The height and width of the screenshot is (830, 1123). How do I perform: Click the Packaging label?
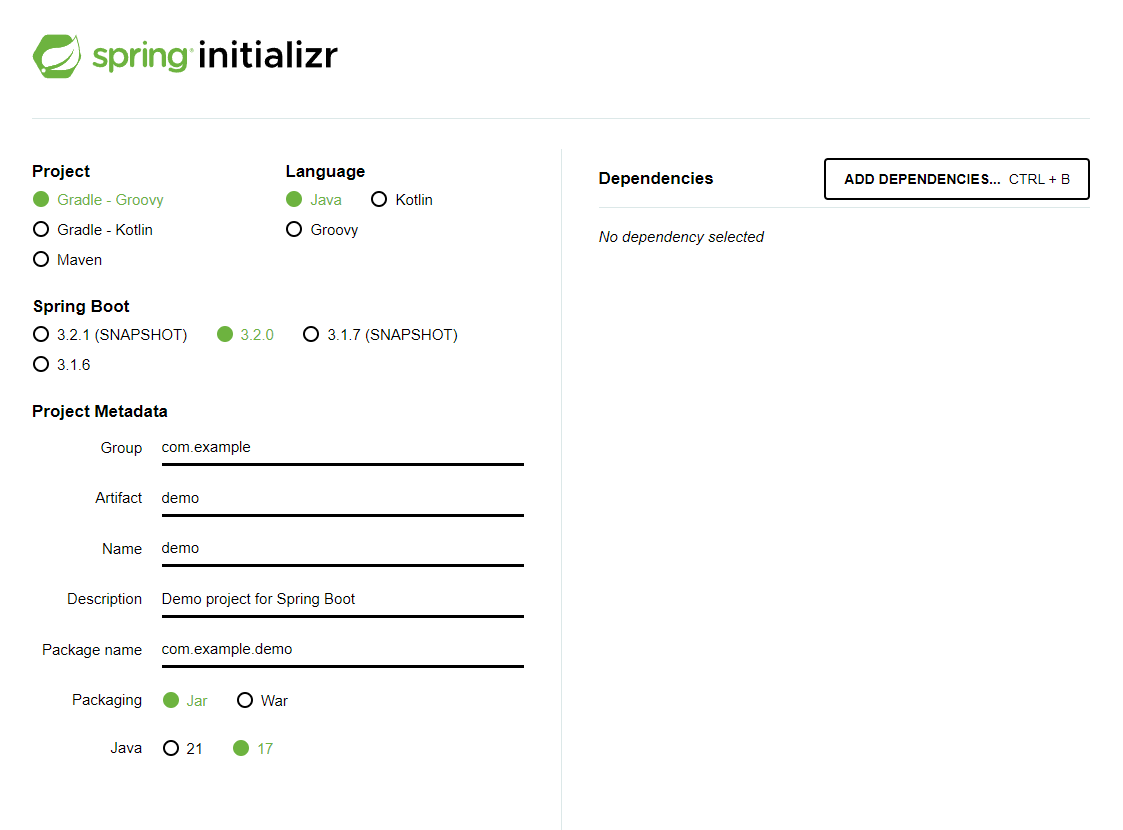pos(107,700)
